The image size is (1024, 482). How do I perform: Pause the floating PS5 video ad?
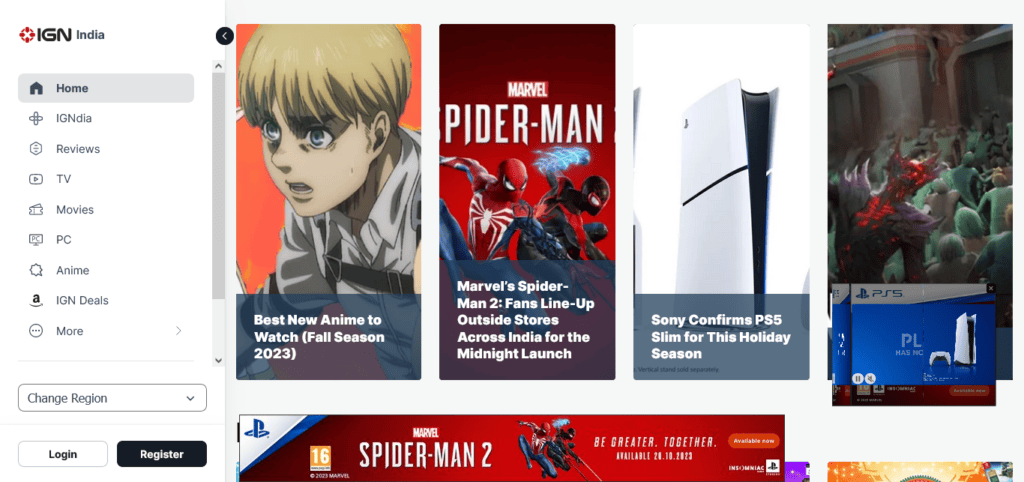click(x=859, y=378)
